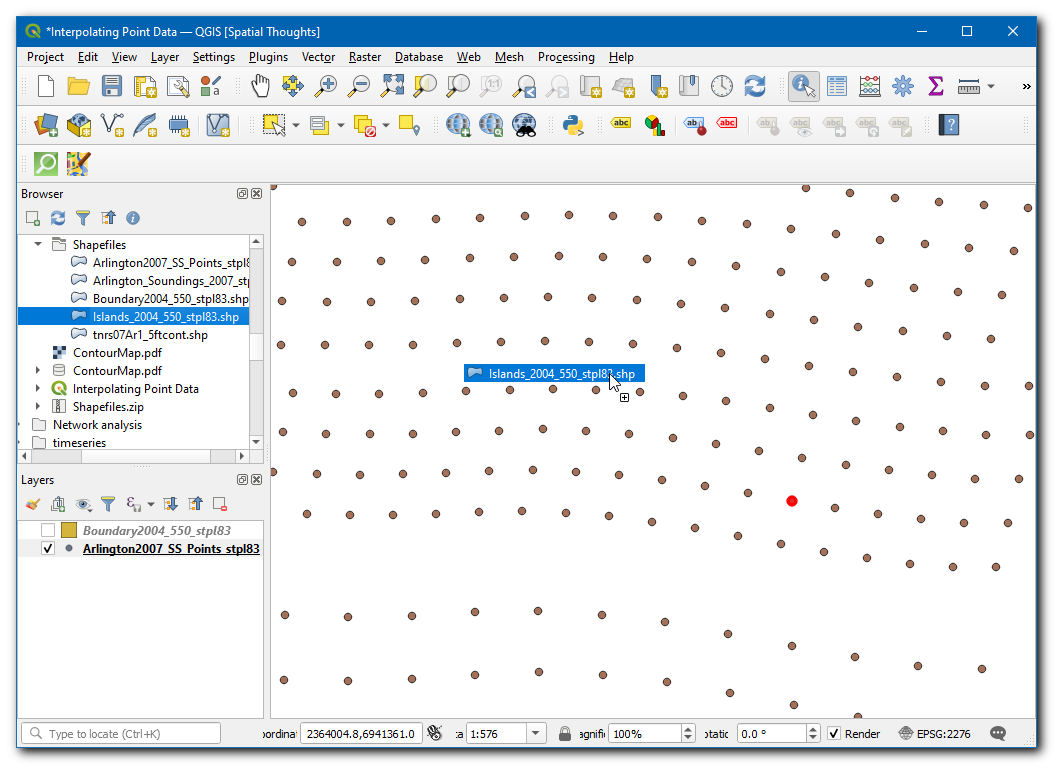This screenshot has height=765, width=1054.
Task: Open the Processing Toolbox gear icon
Action: 903,87
